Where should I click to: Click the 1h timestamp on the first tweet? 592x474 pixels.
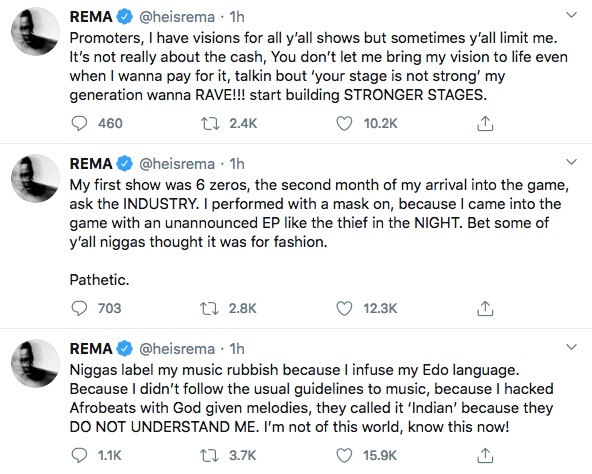click(237, 17)
